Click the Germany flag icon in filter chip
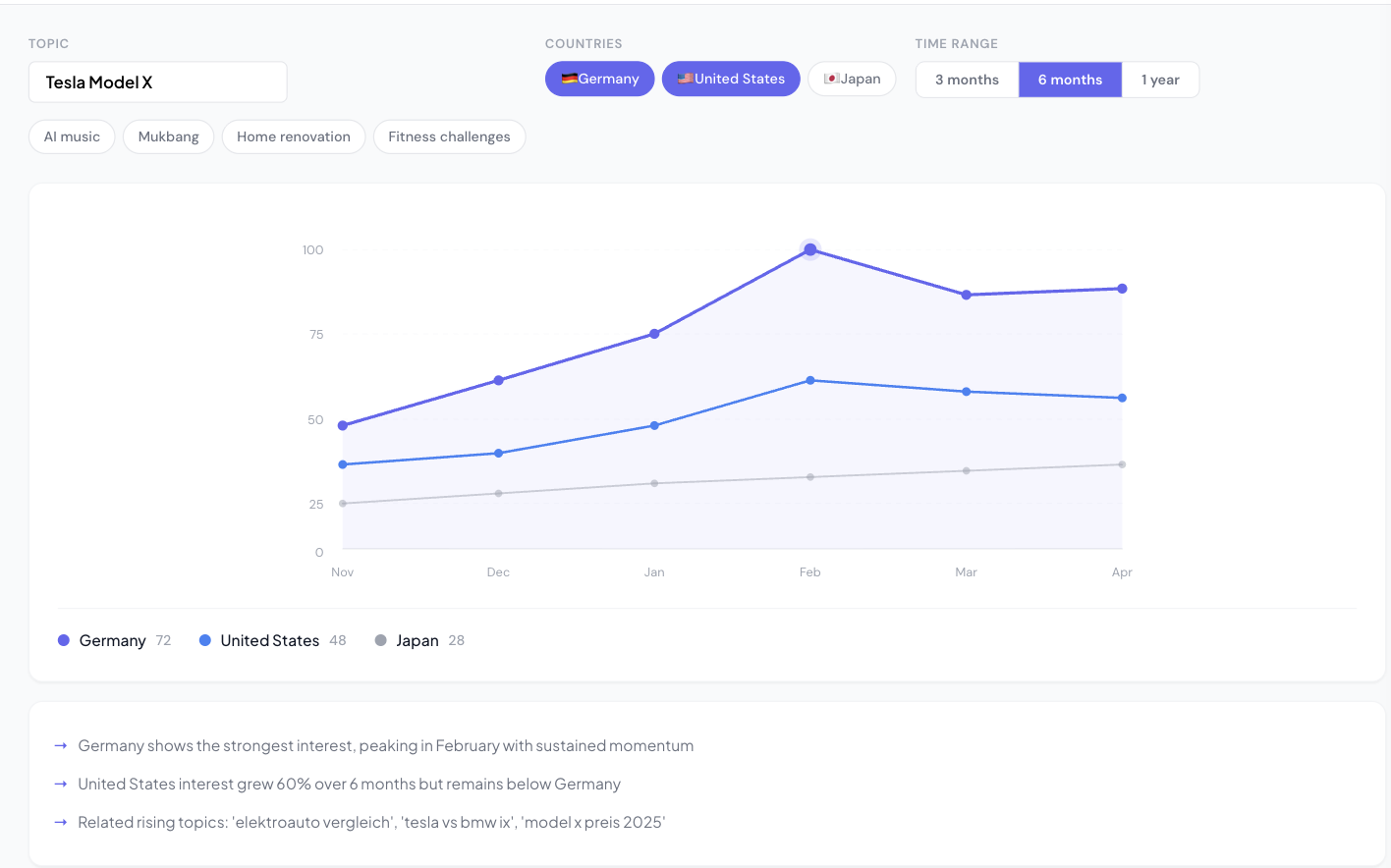Image resolution: width=1391 pixels, height=868 pixels. [x=569, y=79]
